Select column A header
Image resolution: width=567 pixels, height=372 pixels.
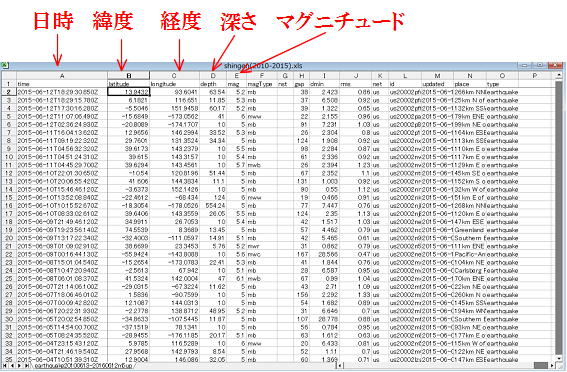[x=62, y=76]
